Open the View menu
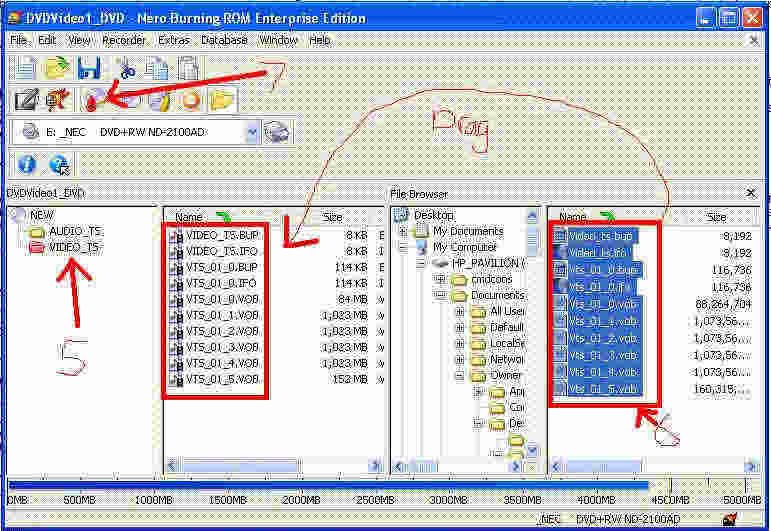Image resolution: width=771 pixels, height=531 pixels. tap(79, 40)
